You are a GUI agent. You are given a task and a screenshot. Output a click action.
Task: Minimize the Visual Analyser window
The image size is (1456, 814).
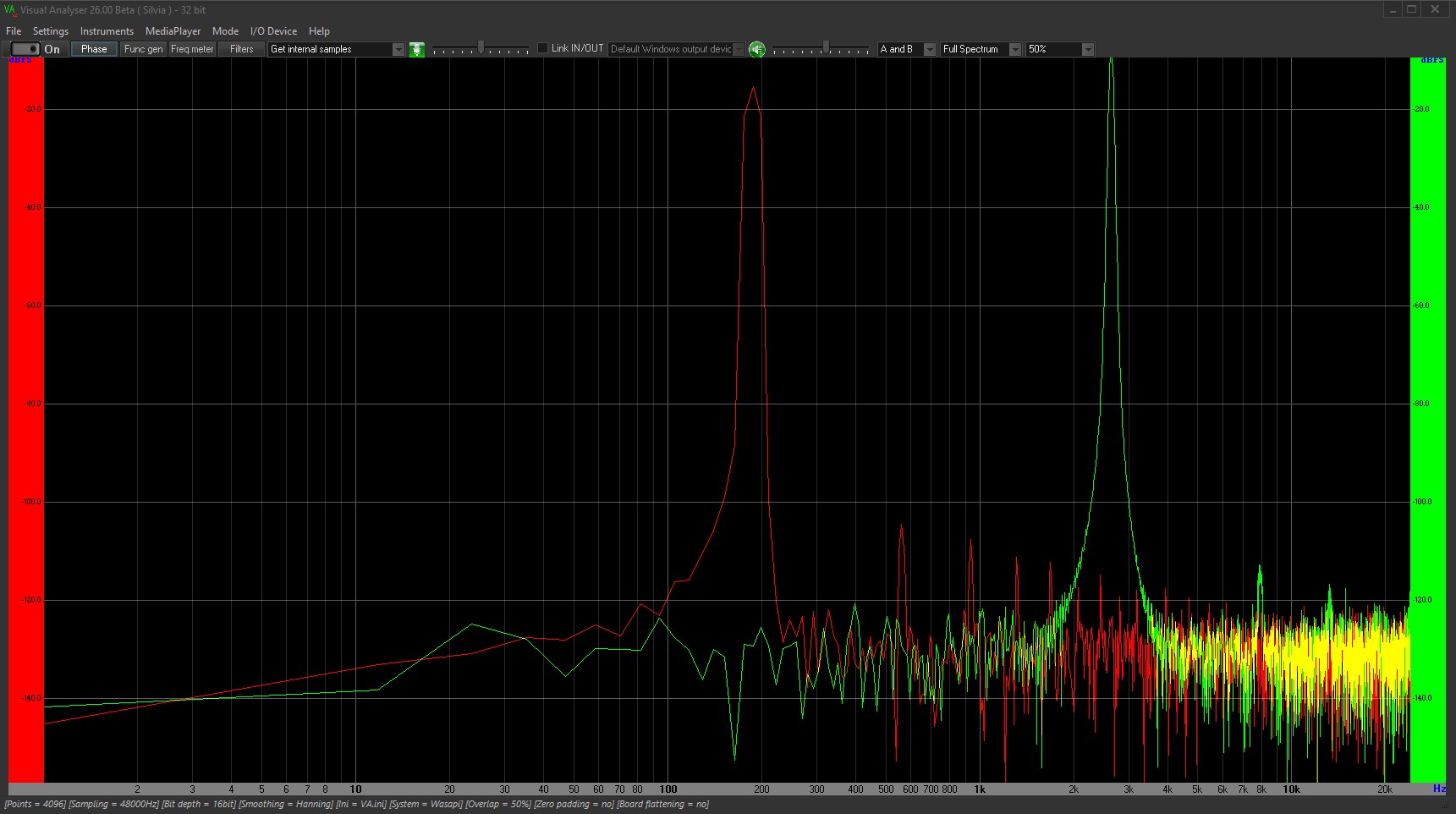click(1393, 9)
